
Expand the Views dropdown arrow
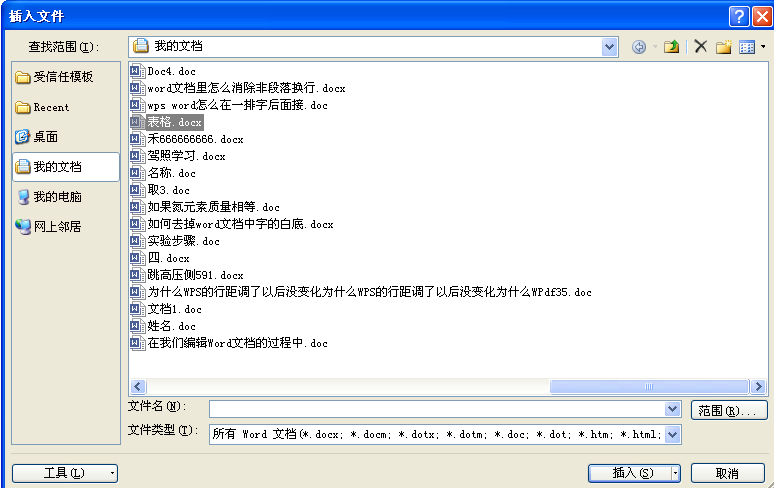coord(763,47)
